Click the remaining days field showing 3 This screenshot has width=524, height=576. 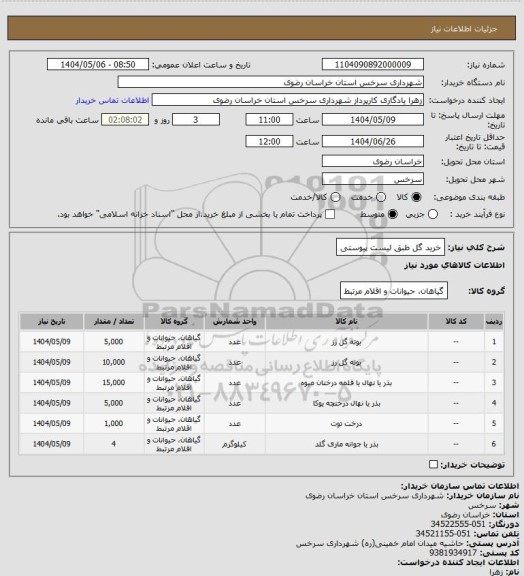point(196,120)
